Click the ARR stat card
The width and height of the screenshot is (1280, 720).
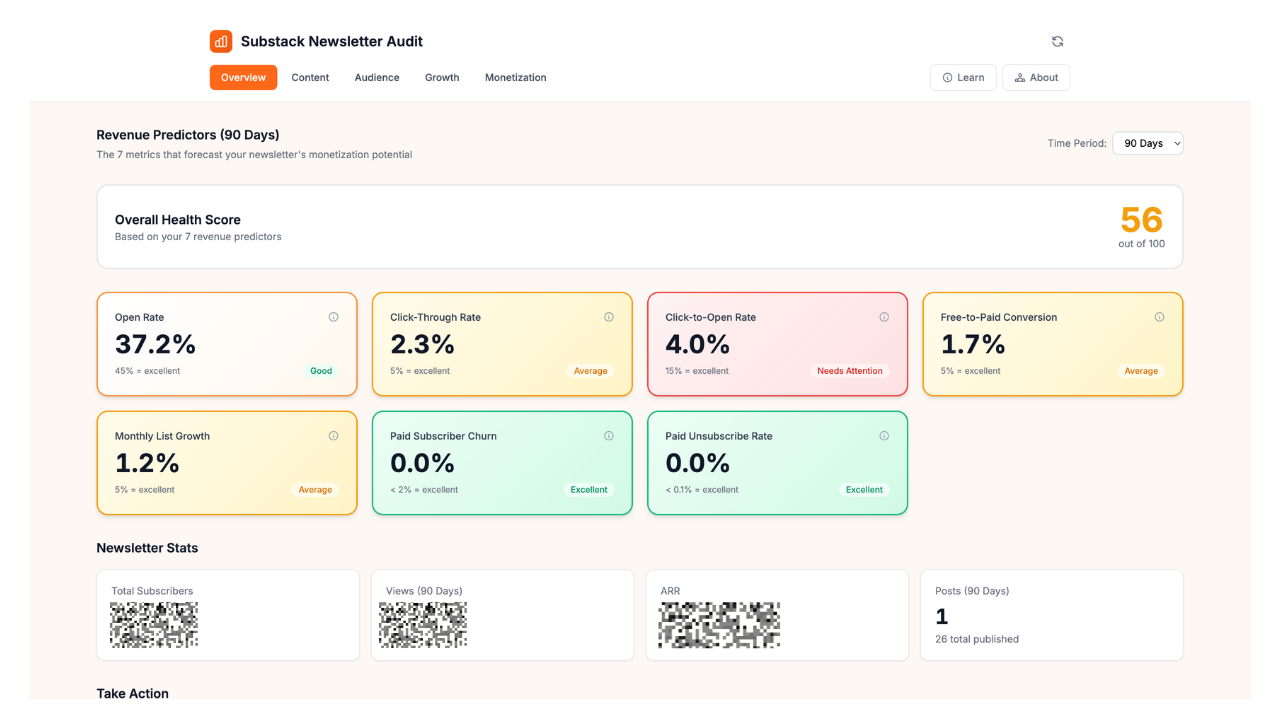(x=777, y=615)
